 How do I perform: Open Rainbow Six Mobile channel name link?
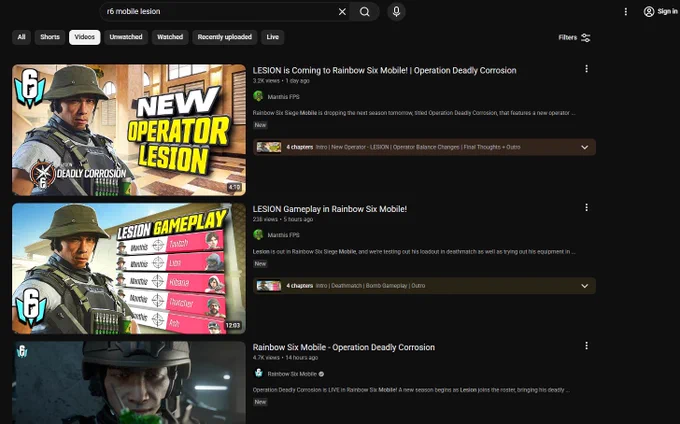(292, 374)
